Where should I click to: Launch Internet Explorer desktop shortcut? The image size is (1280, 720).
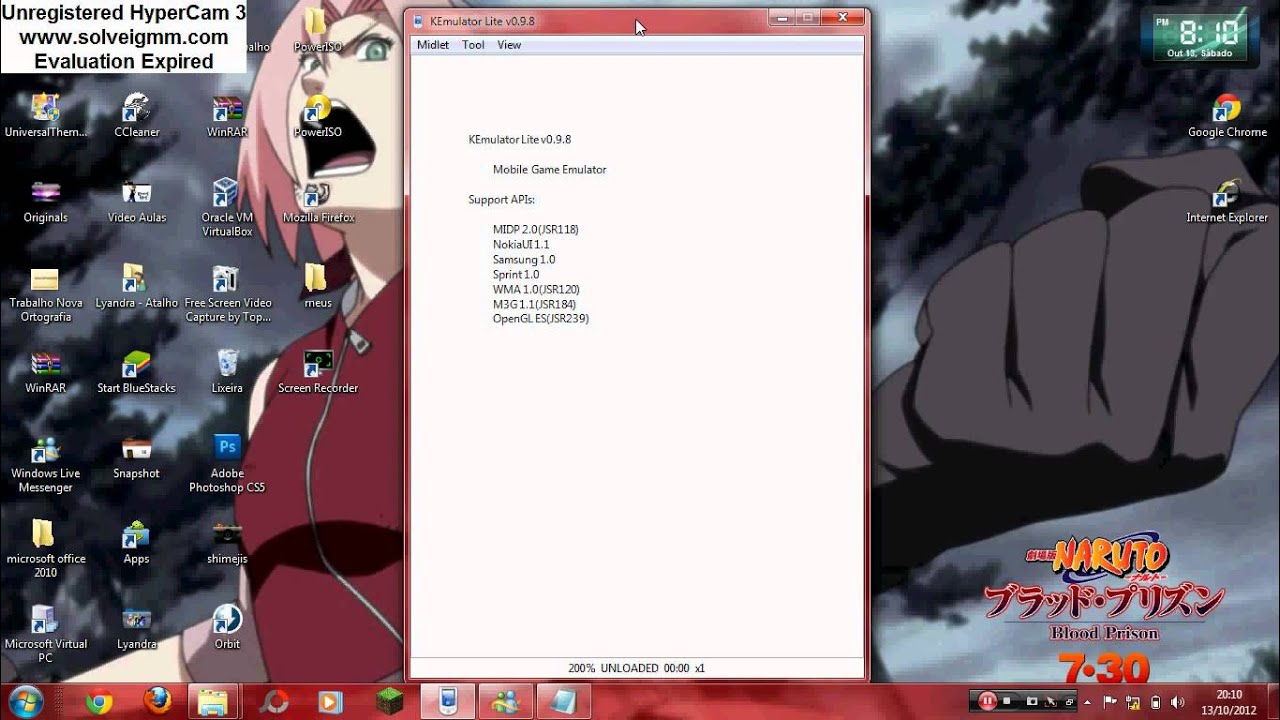(1227, 202)
